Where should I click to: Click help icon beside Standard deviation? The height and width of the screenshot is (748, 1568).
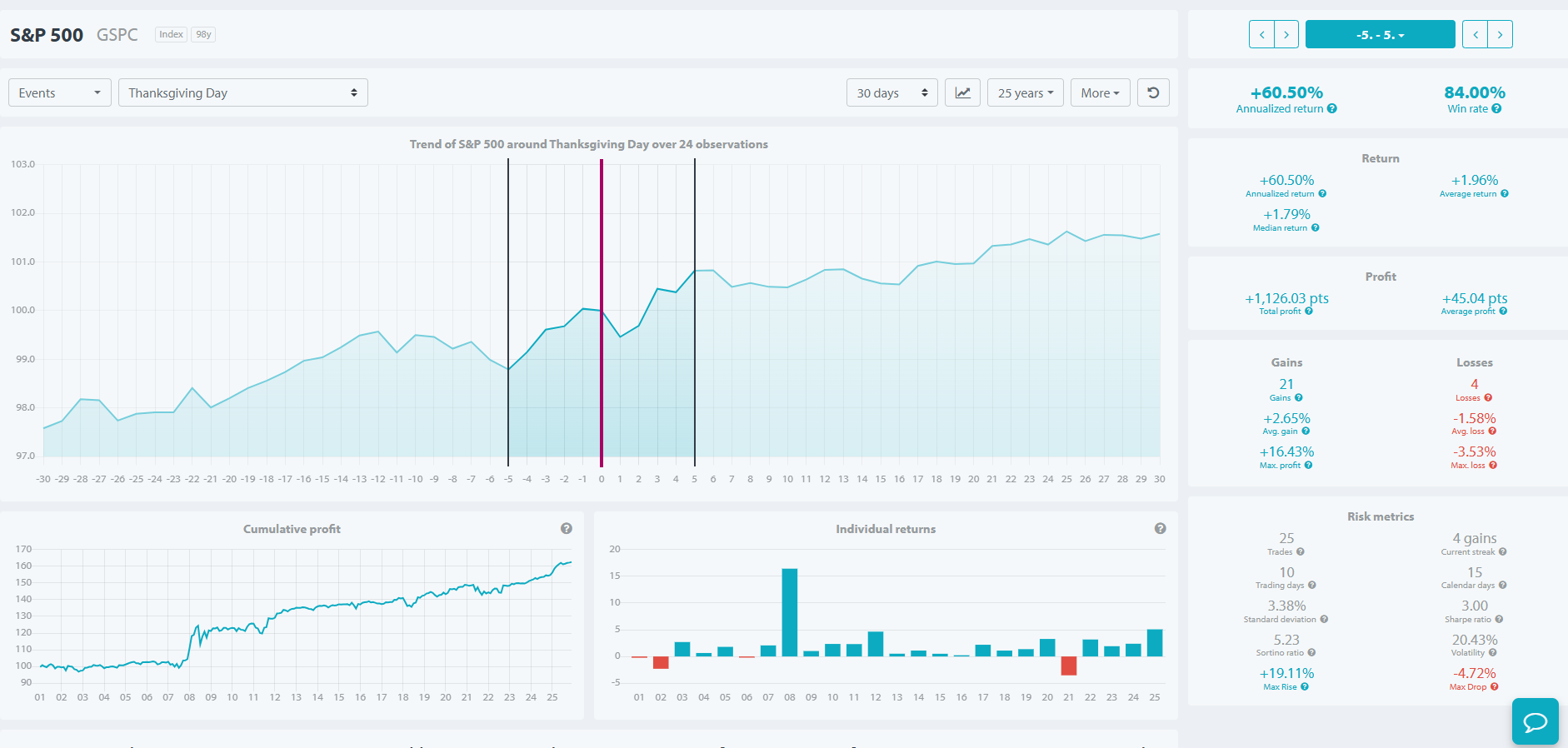(x=1324, y=620)
